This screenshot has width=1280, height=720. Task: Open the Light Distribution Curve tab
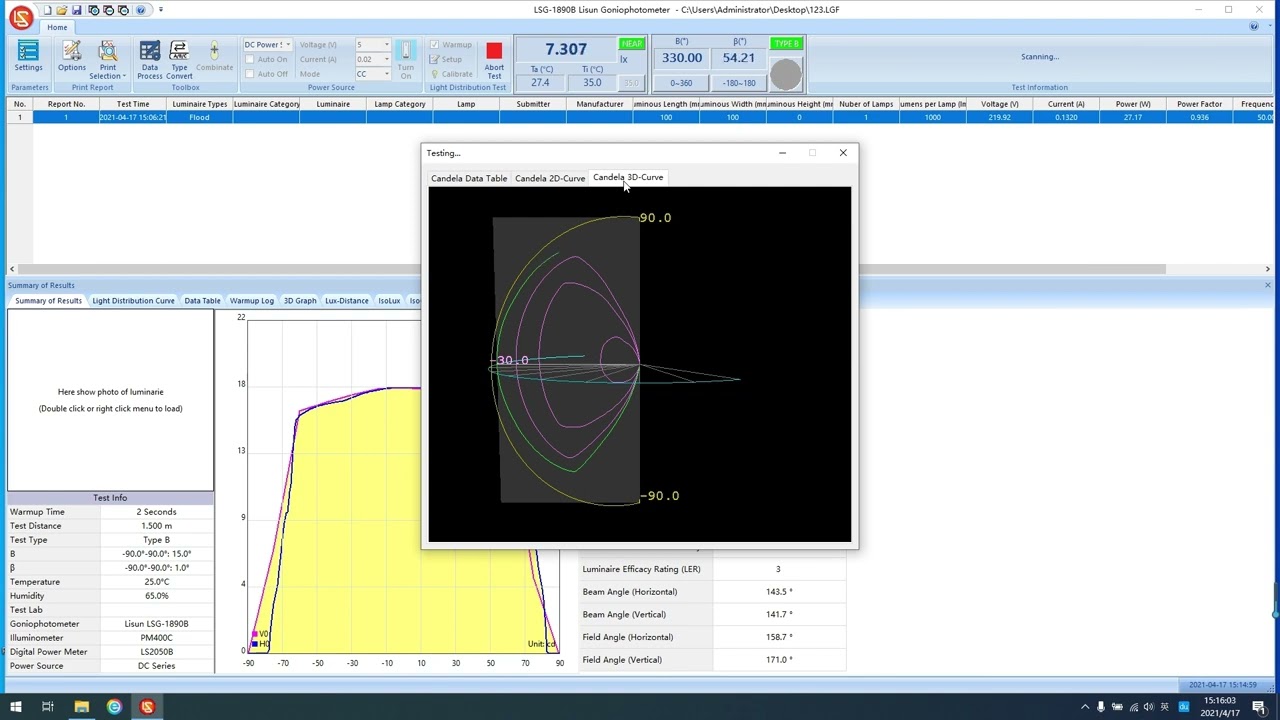coord(133,300)
